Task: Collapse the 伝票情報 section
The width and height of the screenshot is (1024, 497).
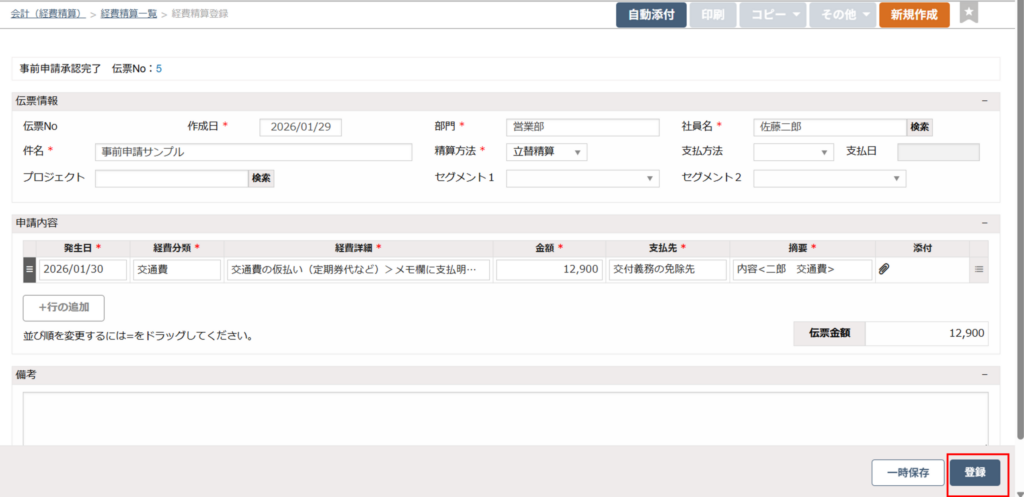Action: [x=984, y=101]
